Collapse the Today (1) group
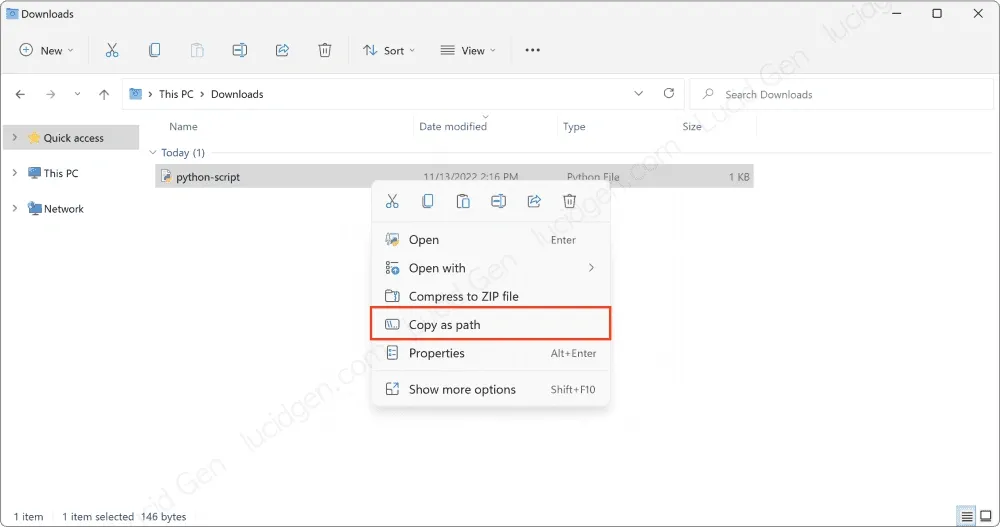 point(152,153)
